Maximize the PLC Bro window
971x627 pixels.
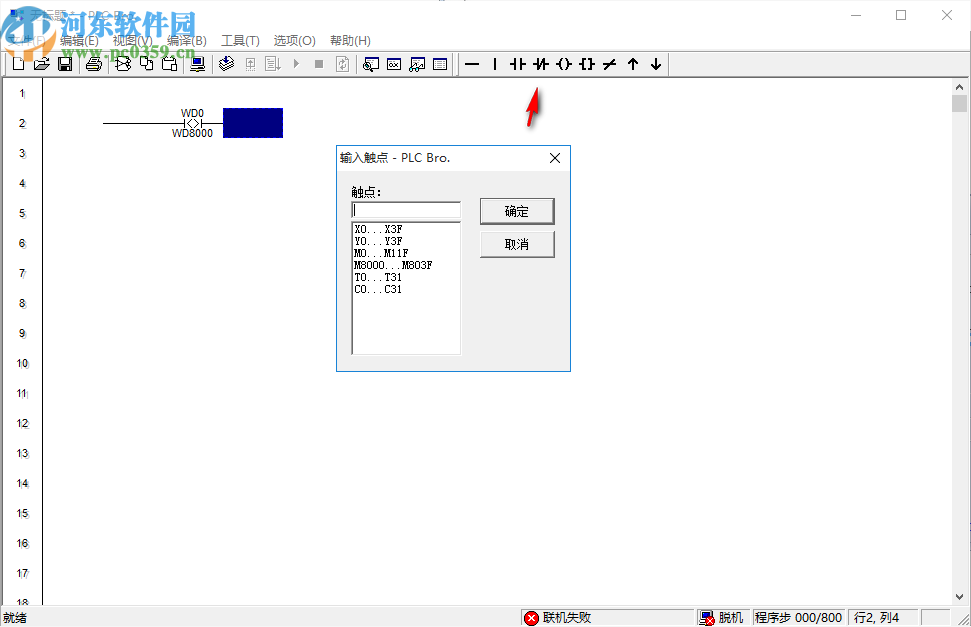(901, 15)
